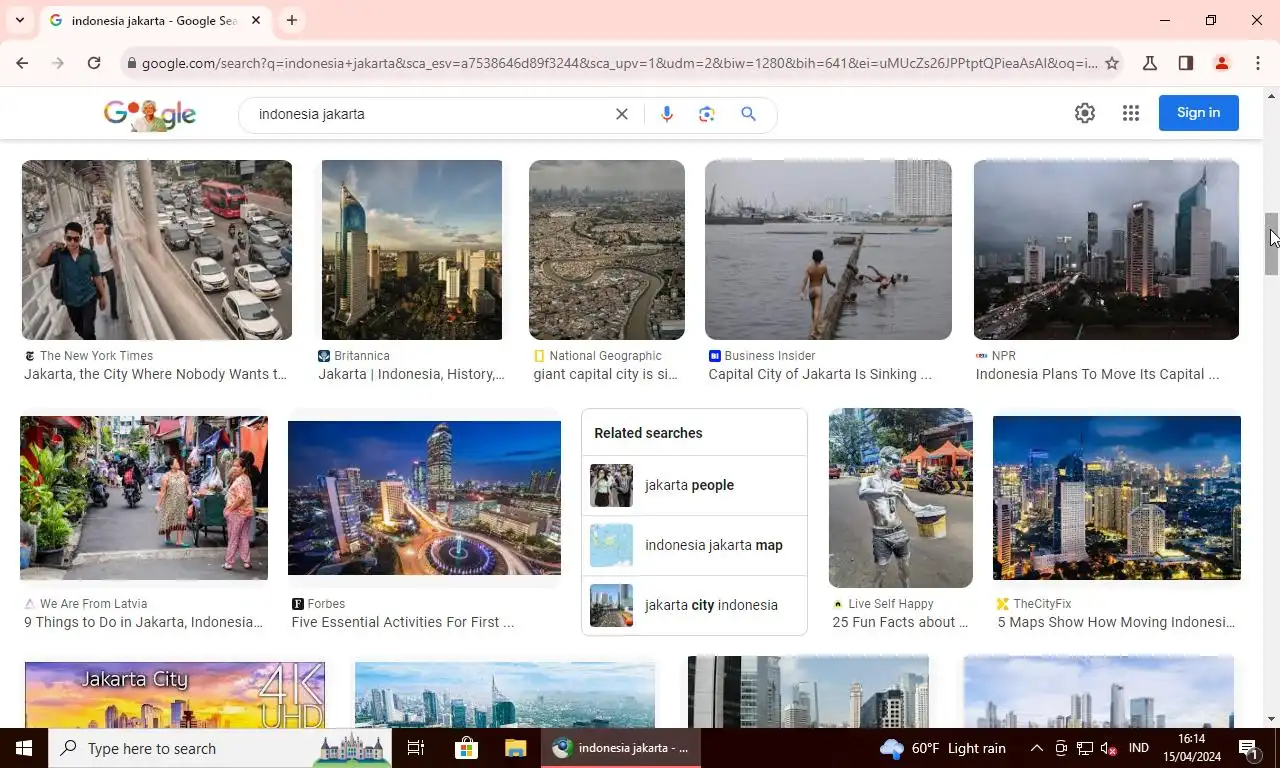Open the Windows Start menu

(24, 748)
